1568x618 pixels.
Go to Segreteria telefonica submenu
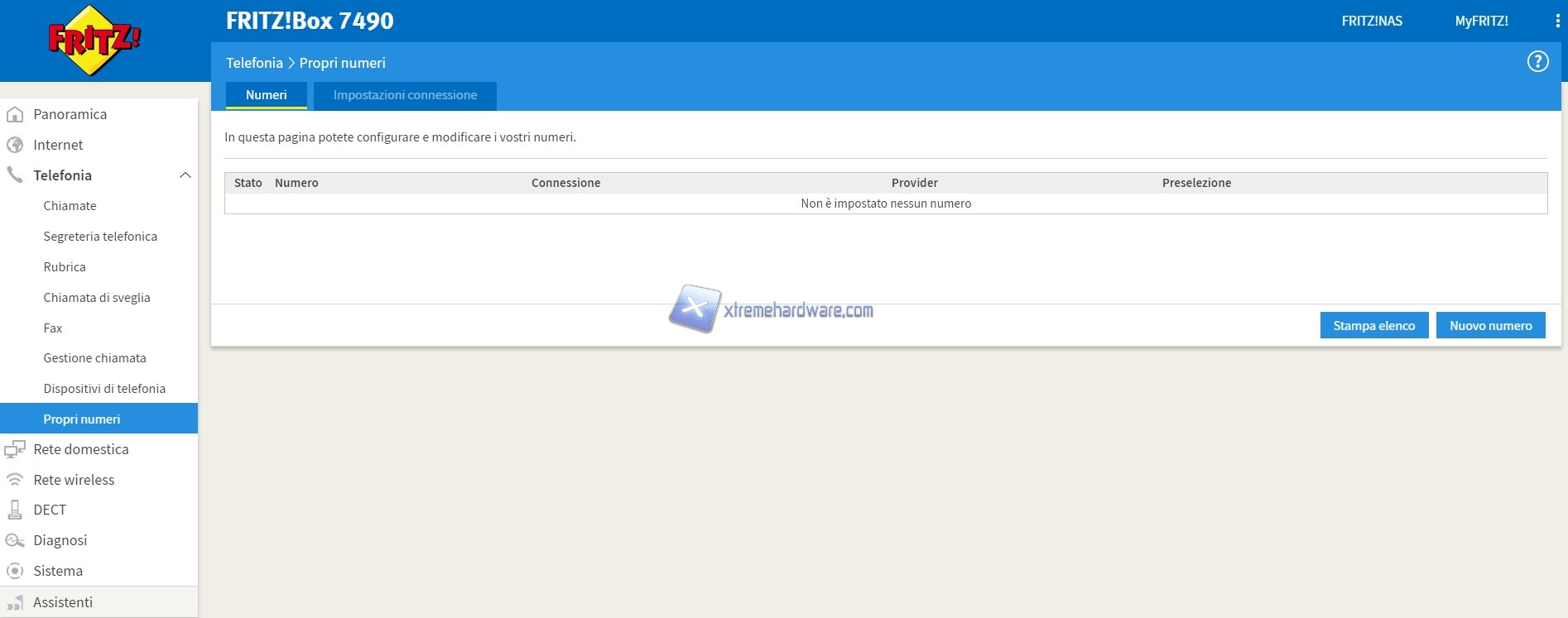tap(100, 237)
